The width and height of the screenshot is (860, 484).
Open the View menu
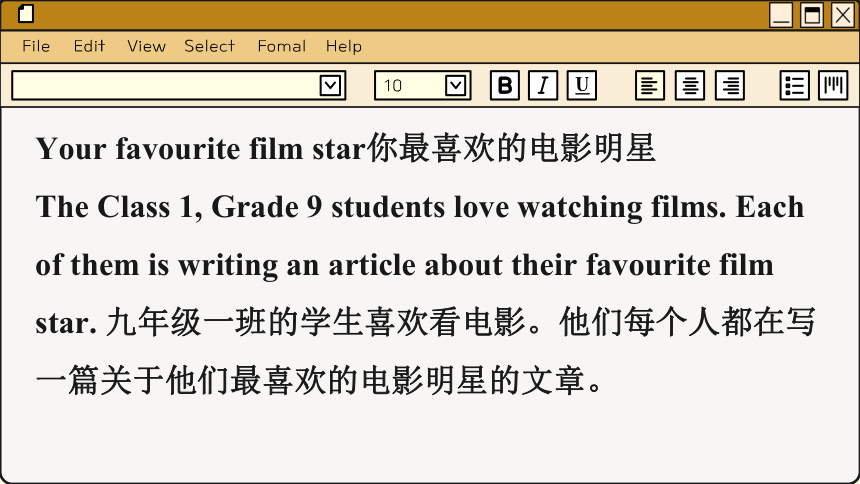[146, 46]
